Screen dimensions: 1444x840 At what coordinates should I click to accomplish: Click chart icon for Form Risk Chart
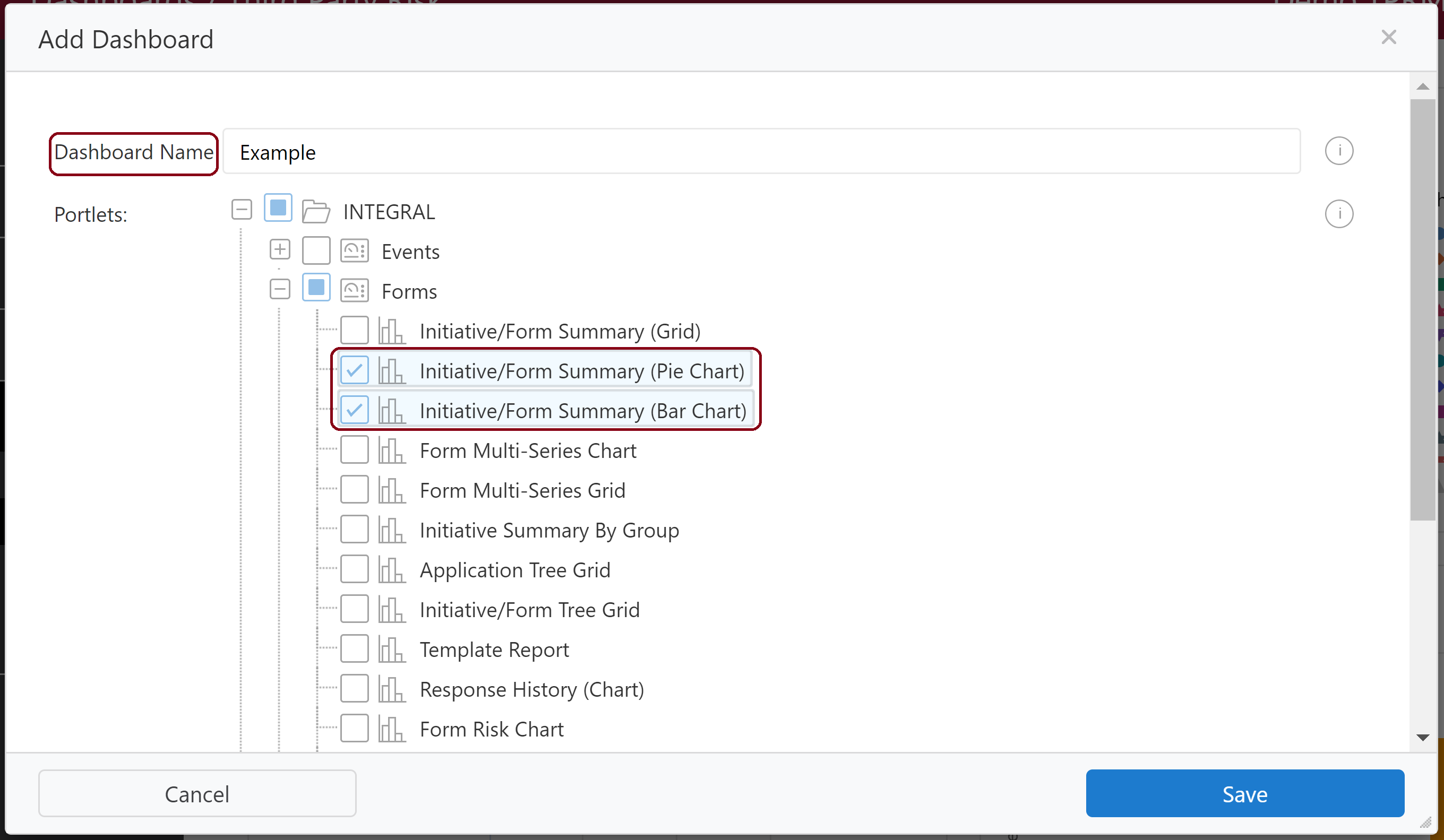(x=392, y=729)
